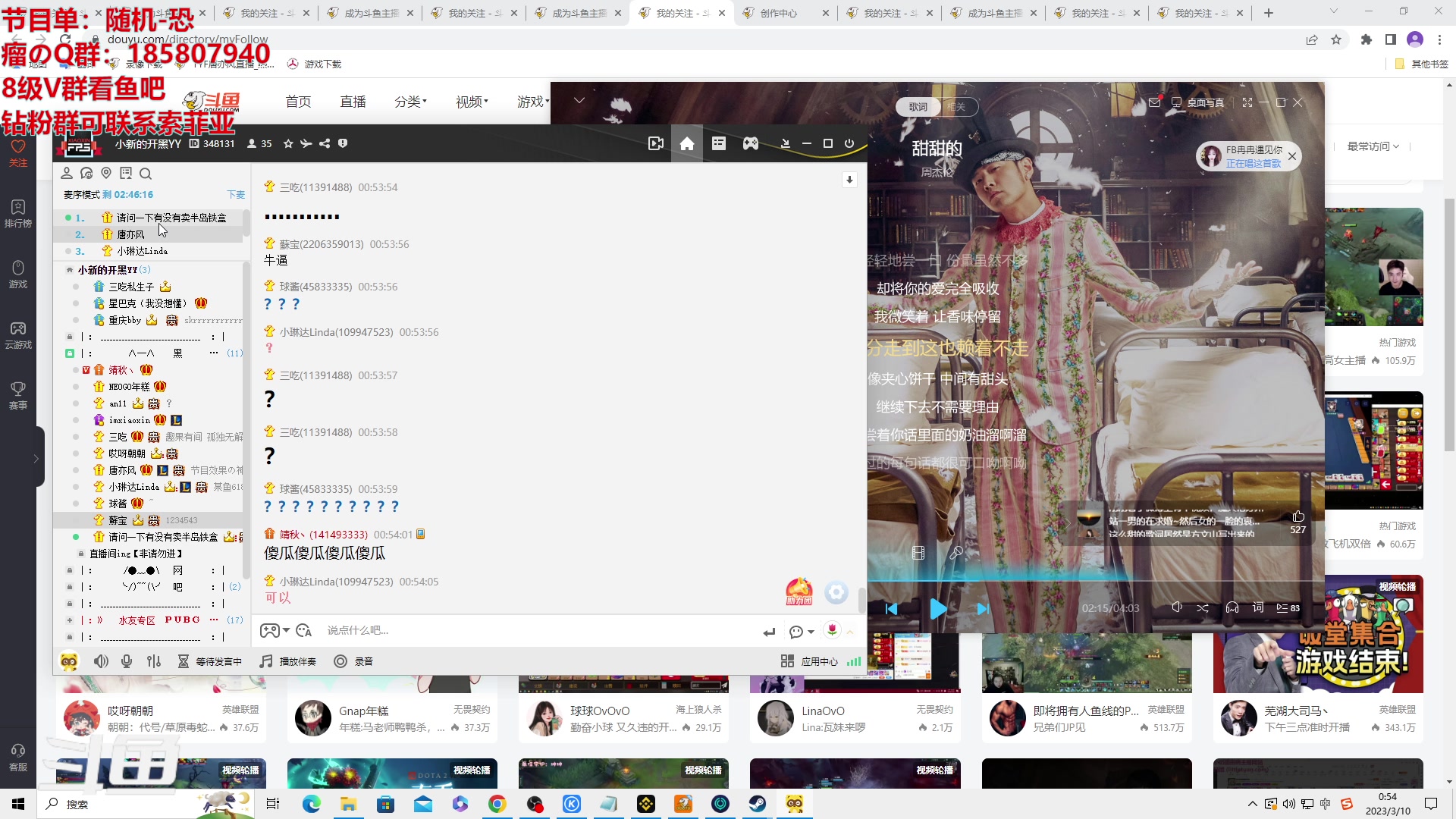Viewport: 1456px width, 819px height.
Task: Open the MV film icon in player
Action: 918,553
